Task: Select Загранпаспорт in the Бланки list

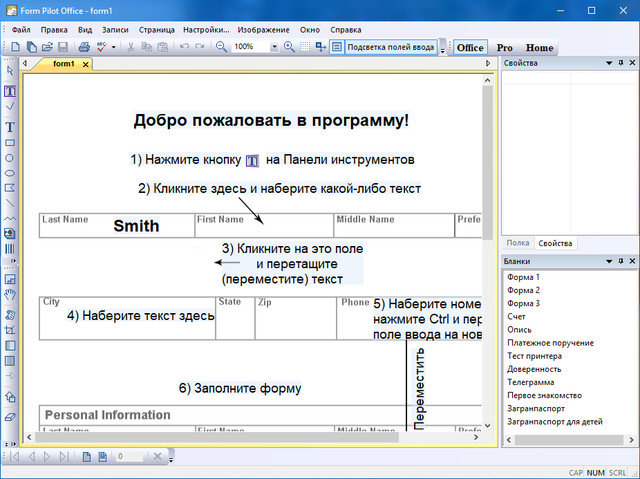Action: coord(537,409)
